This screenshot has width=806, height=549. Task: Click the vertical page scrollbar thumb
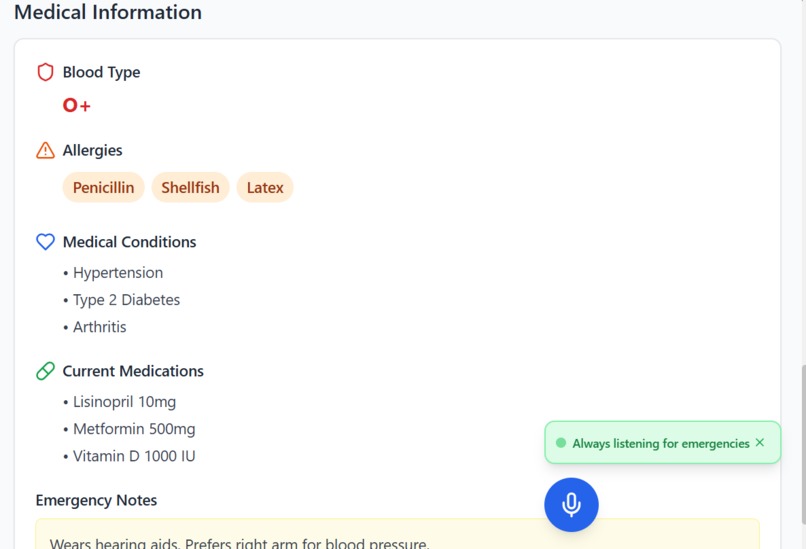point(802,445)
